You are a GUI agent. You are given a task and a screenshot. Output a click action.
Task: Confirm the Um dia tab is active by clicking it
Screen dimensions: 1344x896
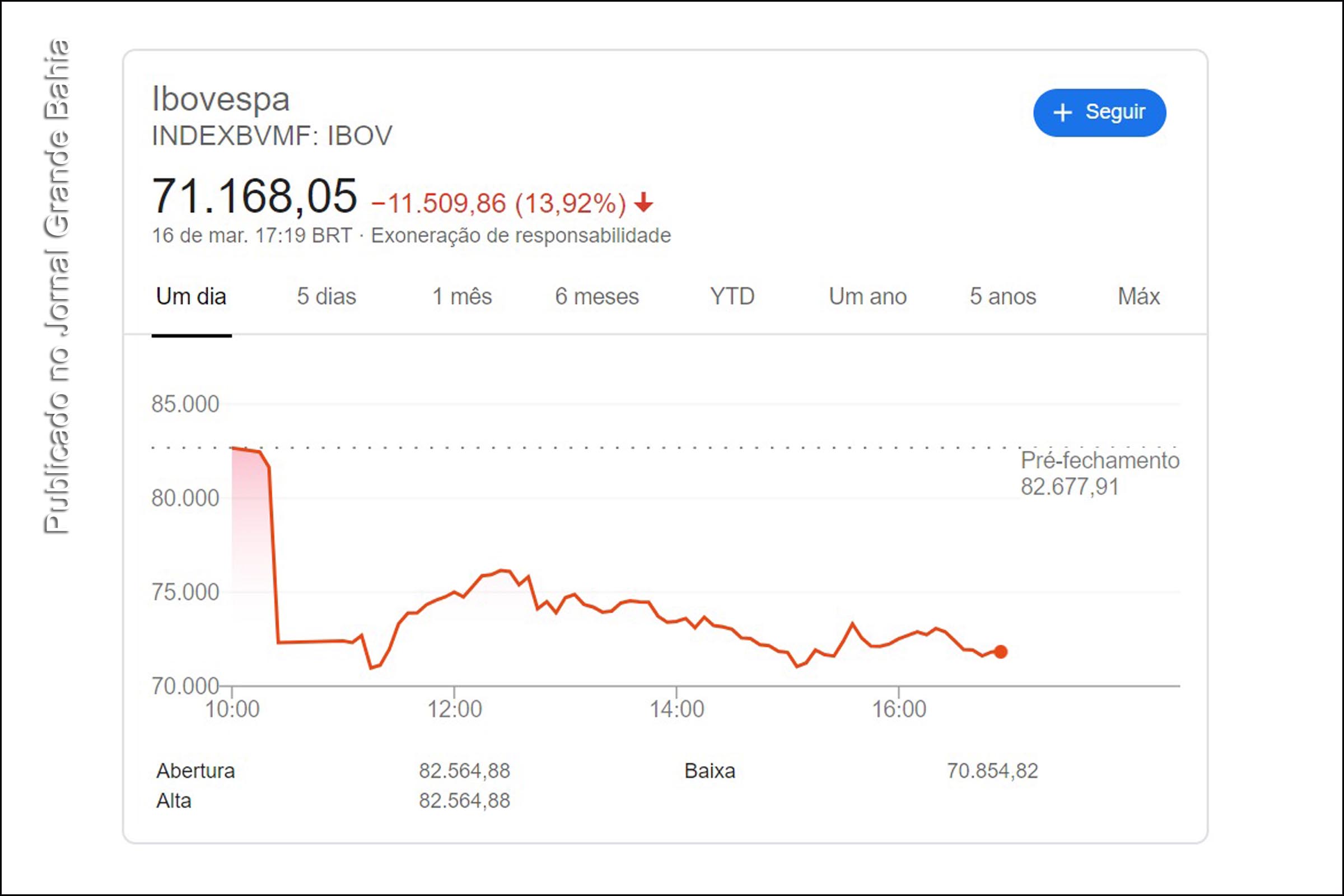[x=191, y=297]
